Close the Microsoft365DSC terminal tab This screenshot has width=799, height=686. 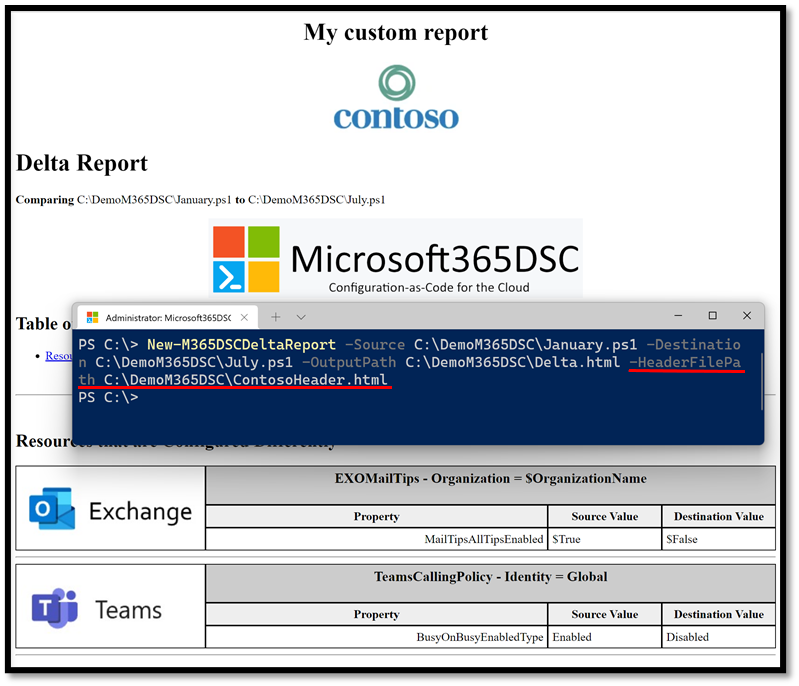point(245,317)
